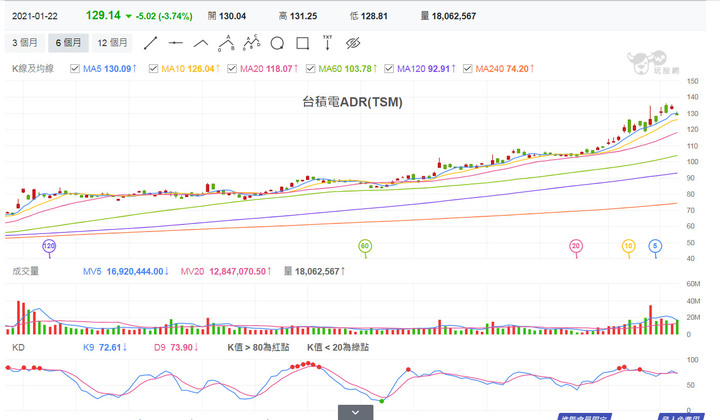Switch chart range to 3 個月
This screenshot has height=420, width=720.
25,43
